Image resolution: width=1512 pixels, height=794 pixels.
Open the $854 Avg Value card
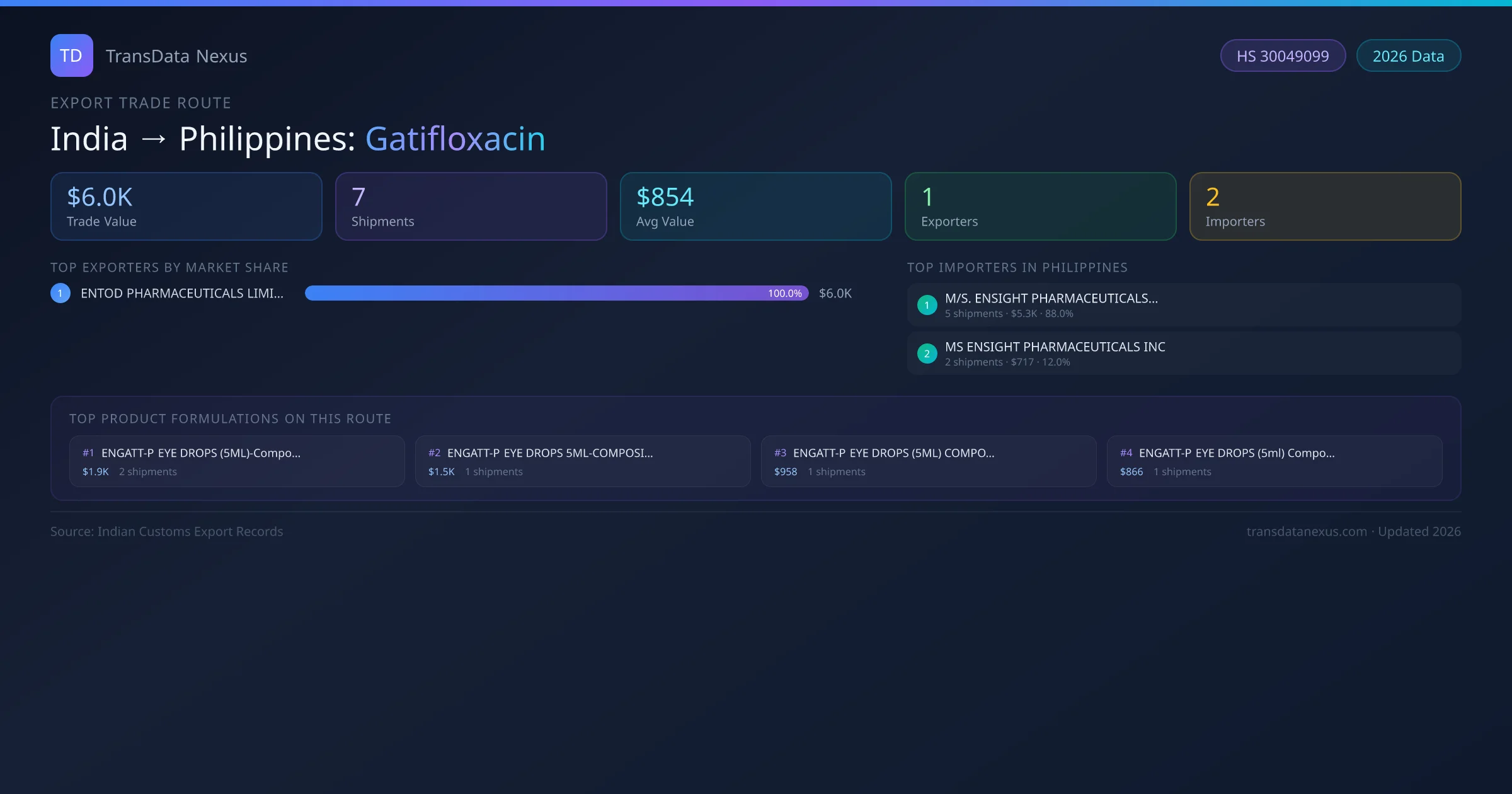click(755, 207)
